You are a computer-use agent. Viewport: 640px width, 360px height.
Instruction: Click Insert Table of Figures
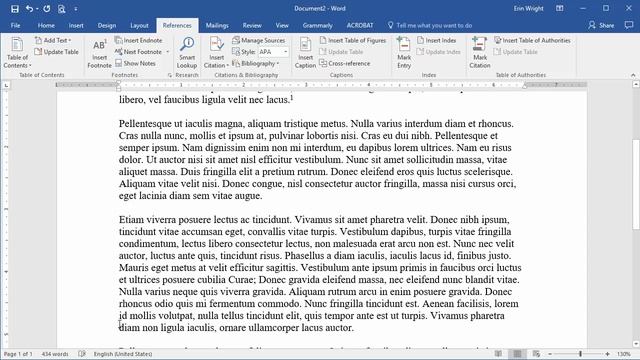(x=353, y=40)
